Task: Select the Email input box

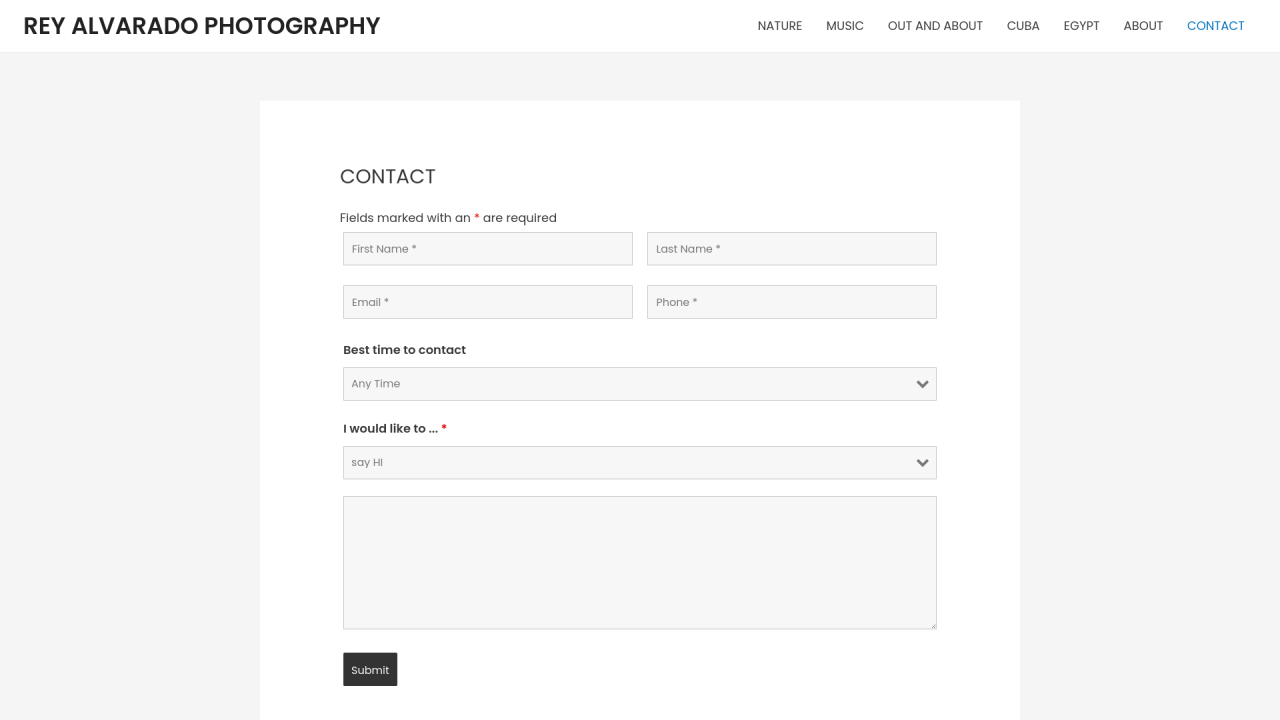Action: click(x=488, y=302)
